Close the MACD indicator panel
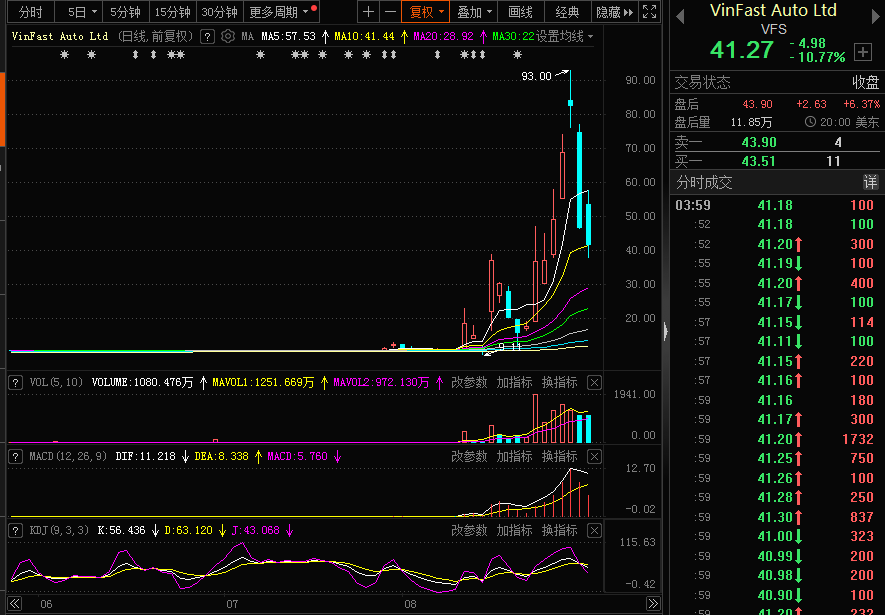Screen dimensions: 885x615 (594, 456)
